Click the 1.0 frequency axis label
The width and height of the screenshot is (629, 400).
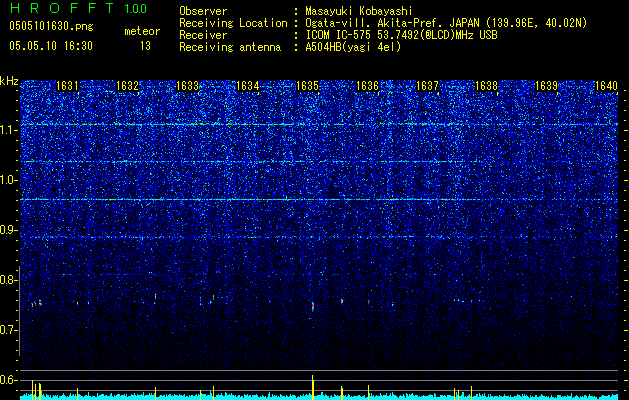coord(9,180)
